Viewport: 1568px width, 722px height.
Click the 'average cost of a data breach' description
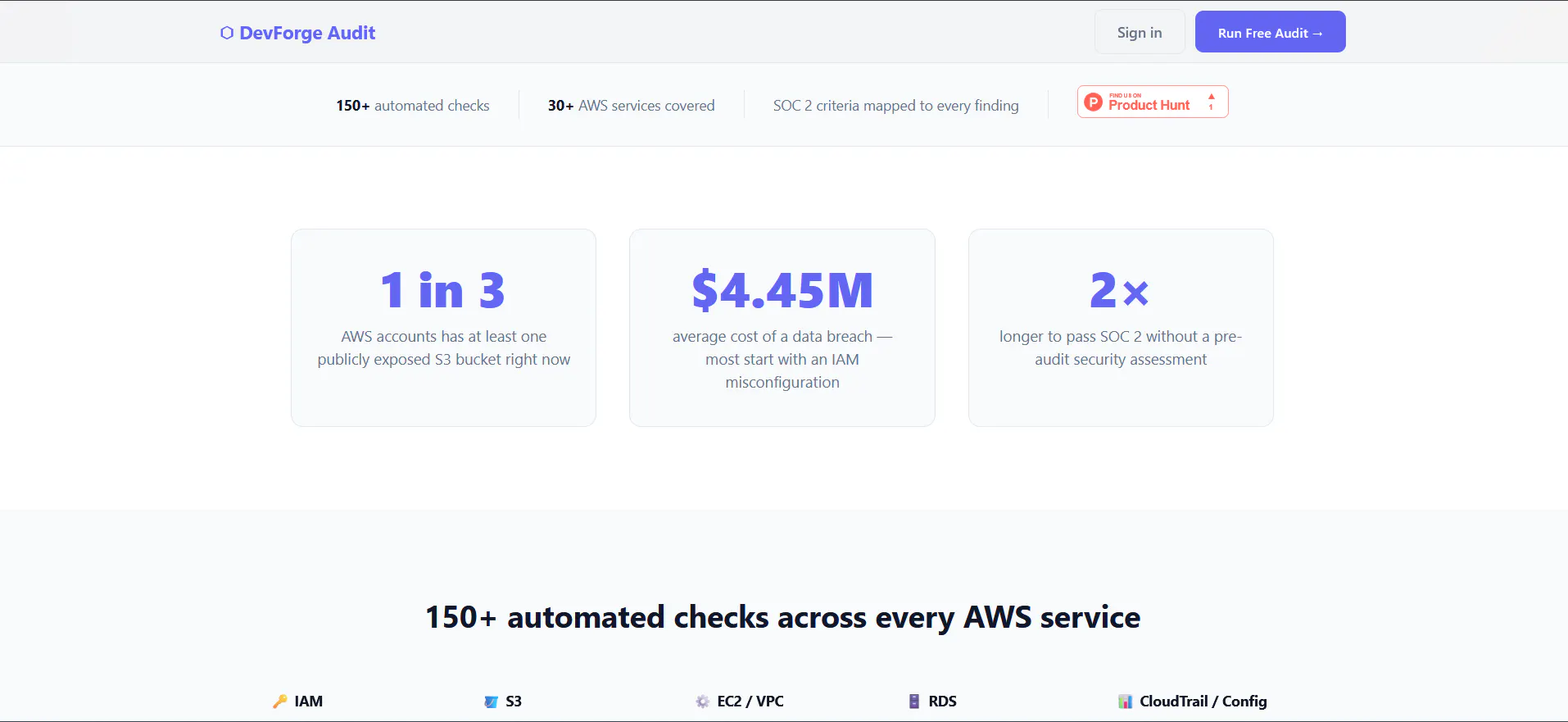[x=782, y=360]
